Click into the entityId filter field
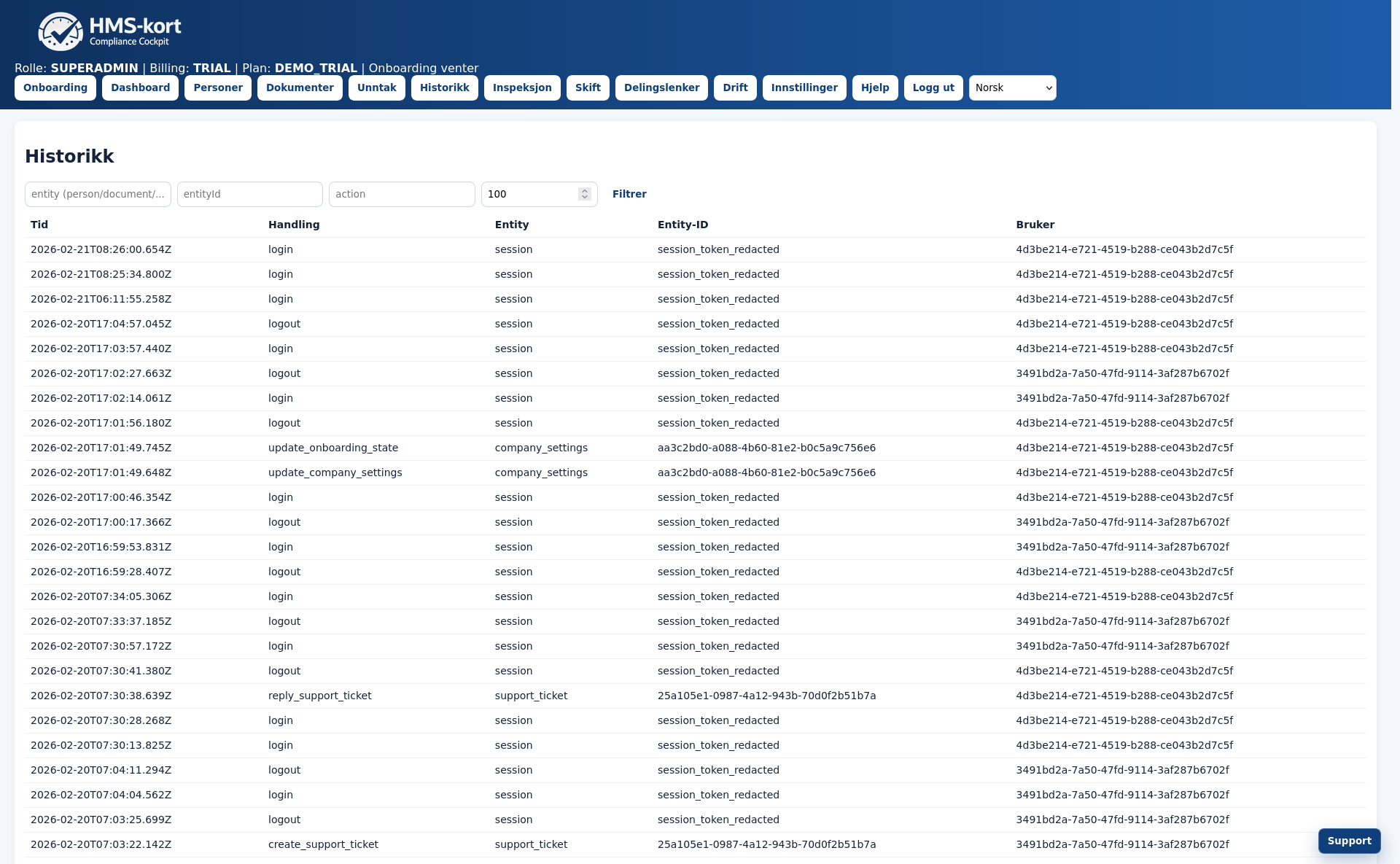 click(x=249, y=194)
